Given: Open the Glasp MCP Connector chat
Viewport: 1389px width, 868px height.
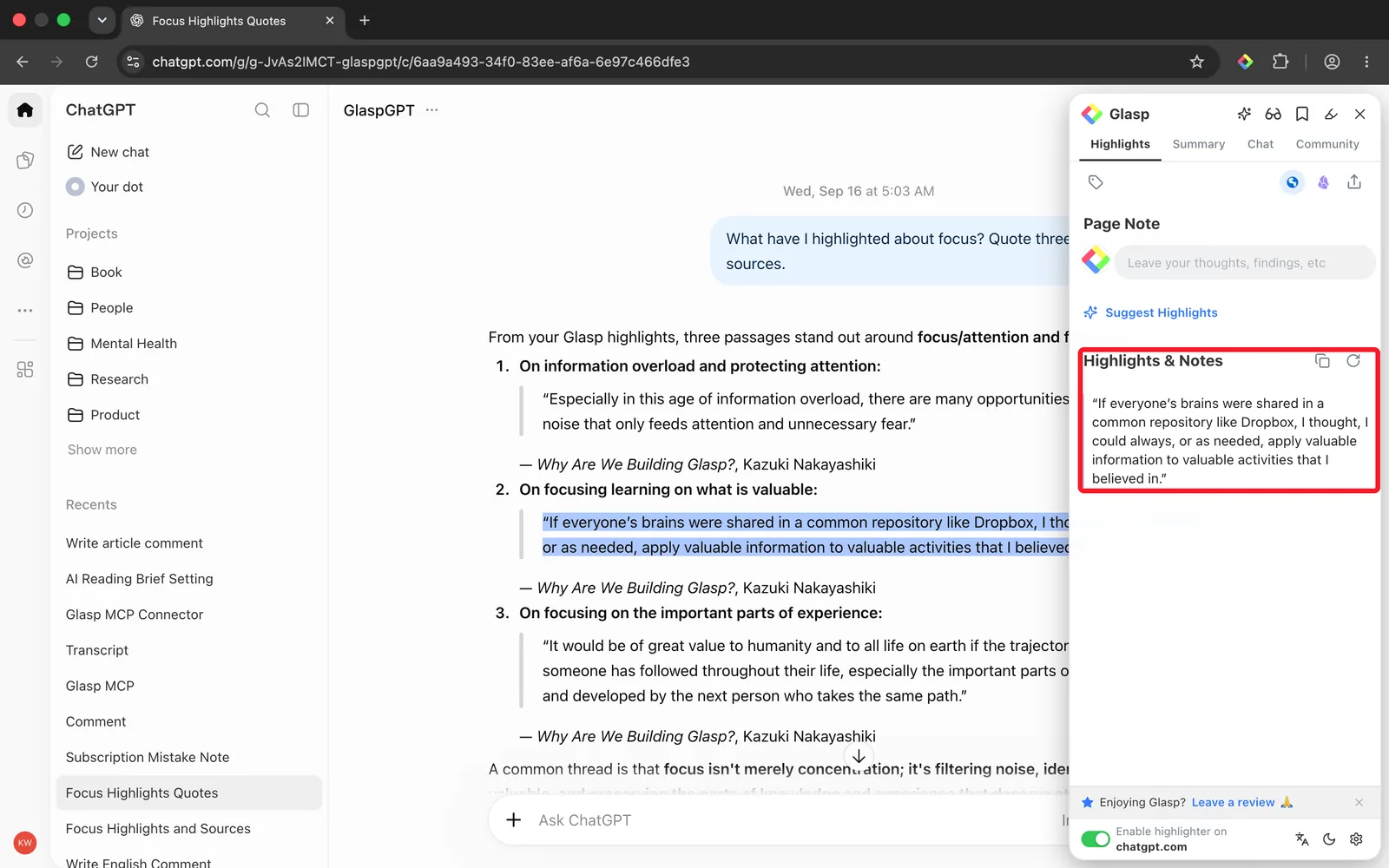Looking at the screenshot, I should [x=135, y=615].
